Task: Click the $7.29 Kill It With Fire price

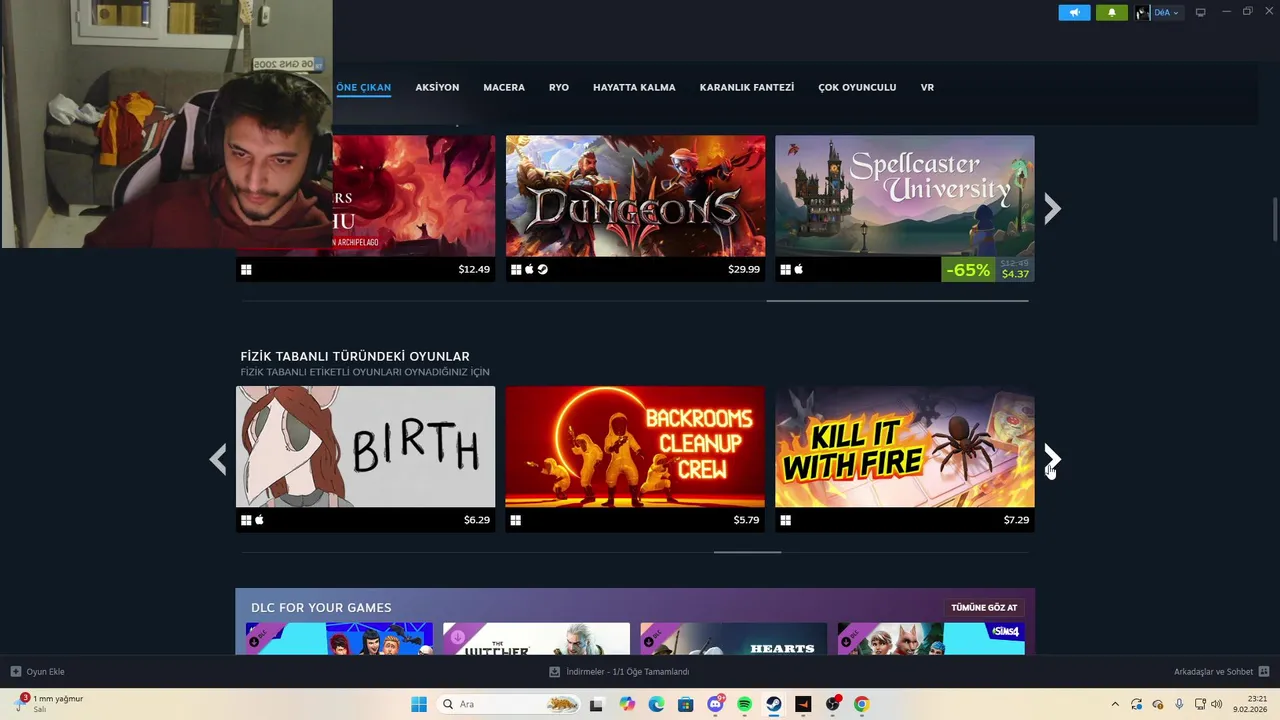Action: pyautogui.click(x=1016, y=520)
